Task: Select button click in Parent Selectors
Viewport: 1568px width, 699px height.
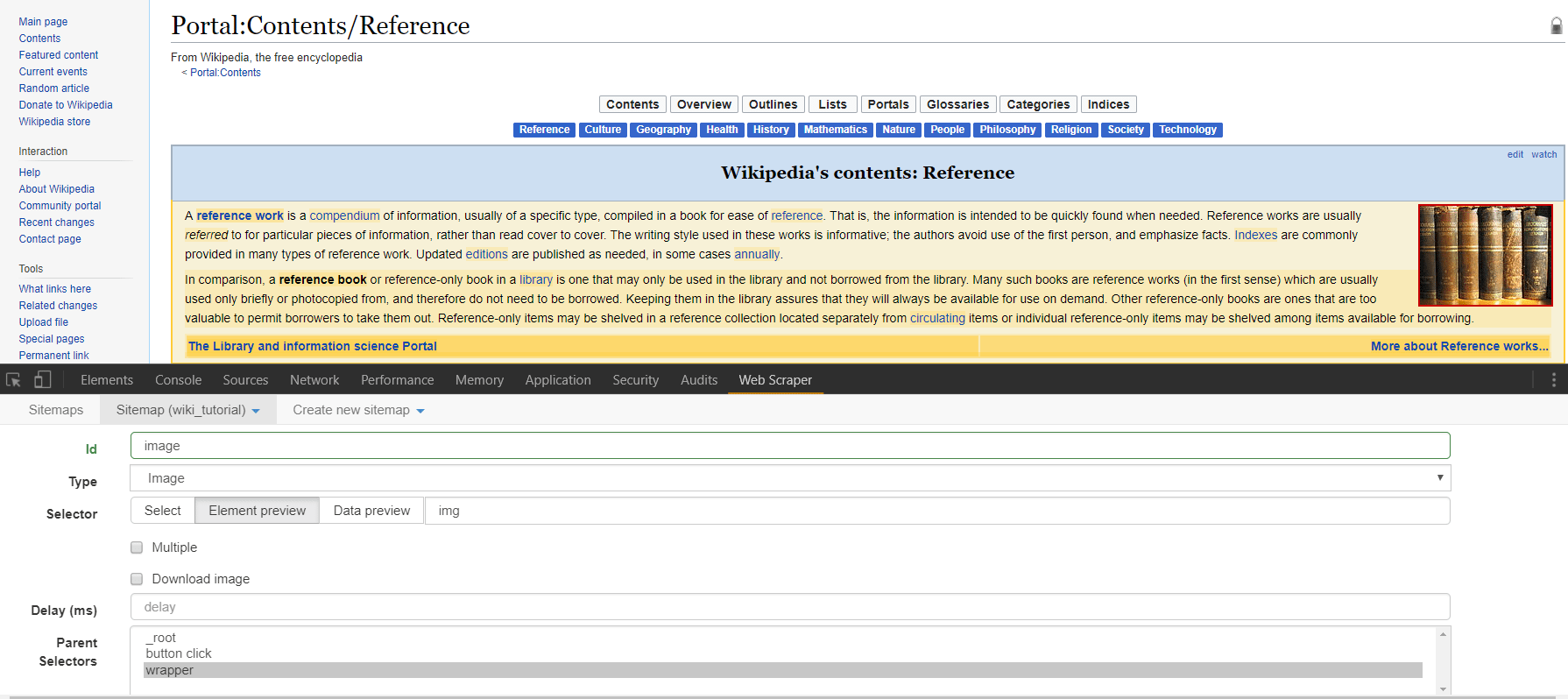Action: 783,653
